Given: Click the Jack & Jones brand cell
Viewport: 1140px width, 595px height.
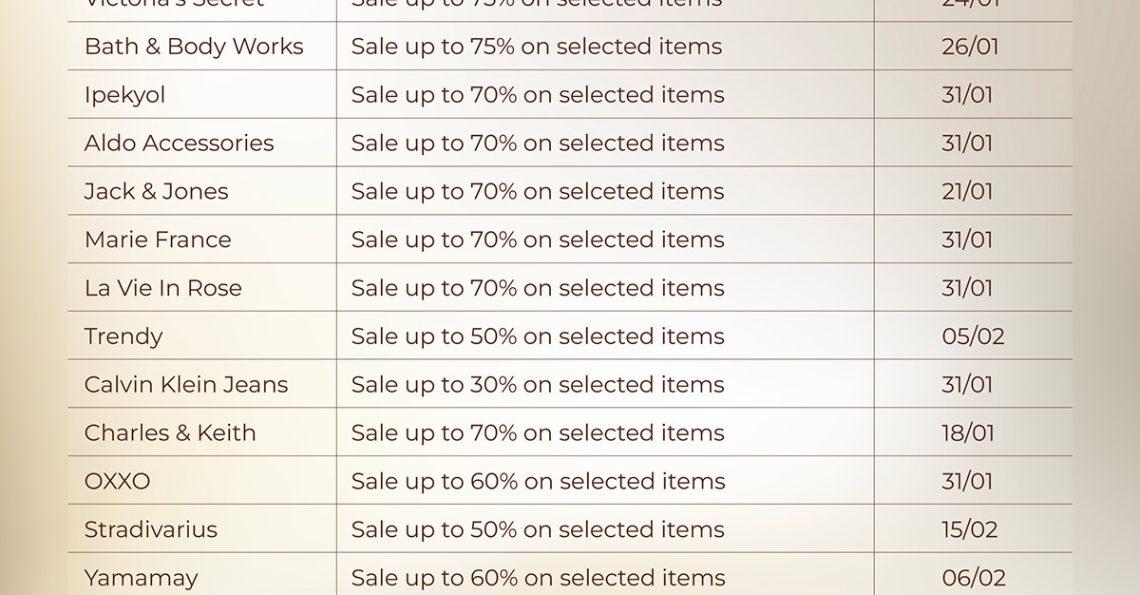Looking at the screenshot, I should [156, 191].
